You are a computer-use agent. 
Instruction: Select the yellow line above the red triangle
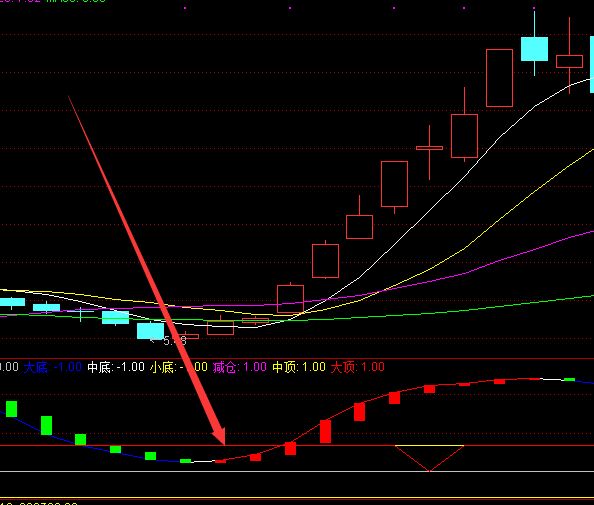429,446
